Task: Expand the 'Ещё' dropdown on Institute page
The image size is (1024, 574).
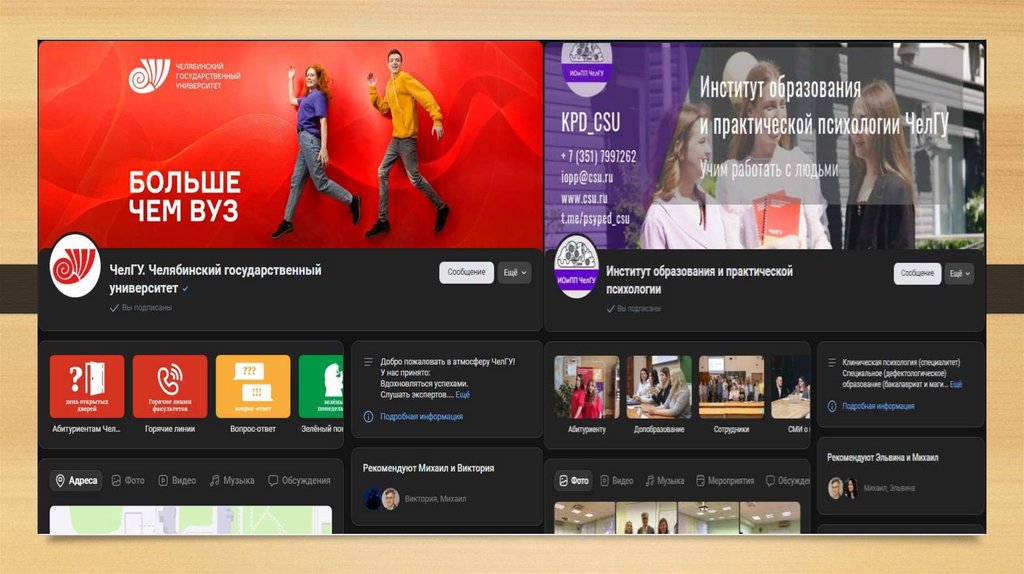Action: 959,274
